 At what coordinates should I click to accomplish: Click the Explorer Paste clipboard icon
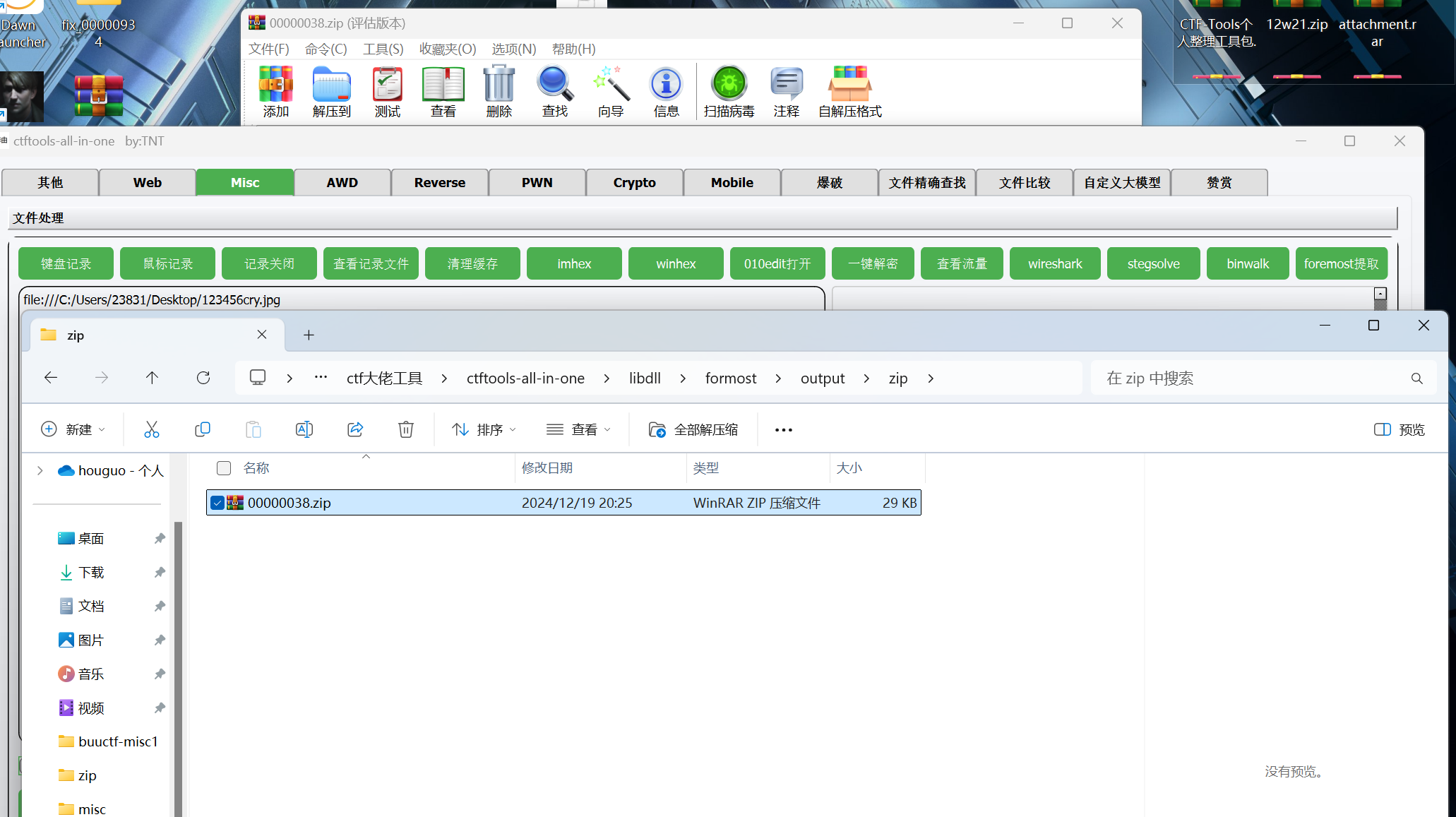[253, 429]
